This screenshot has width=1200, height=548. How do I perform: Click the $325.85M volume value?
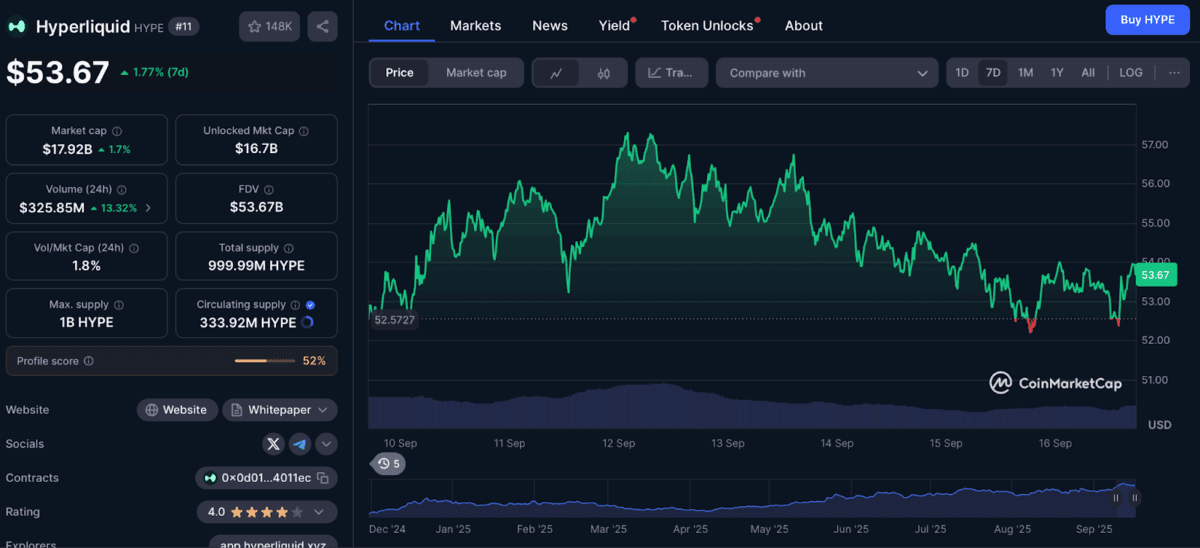point(52,208)
